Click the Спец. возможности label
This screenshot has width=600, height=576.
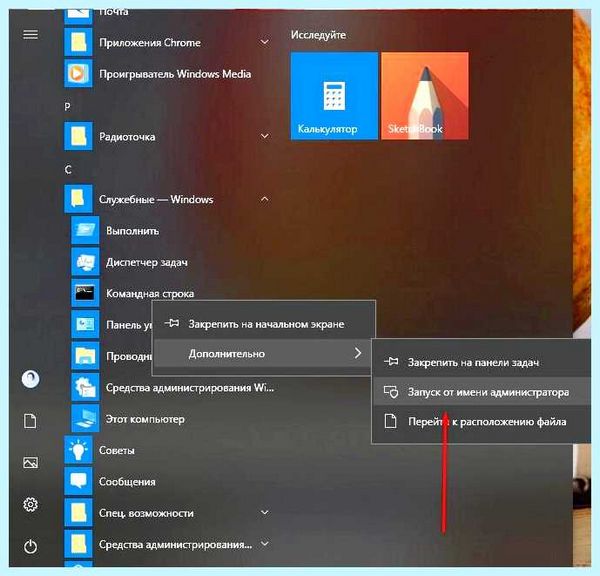coord(146,513)
